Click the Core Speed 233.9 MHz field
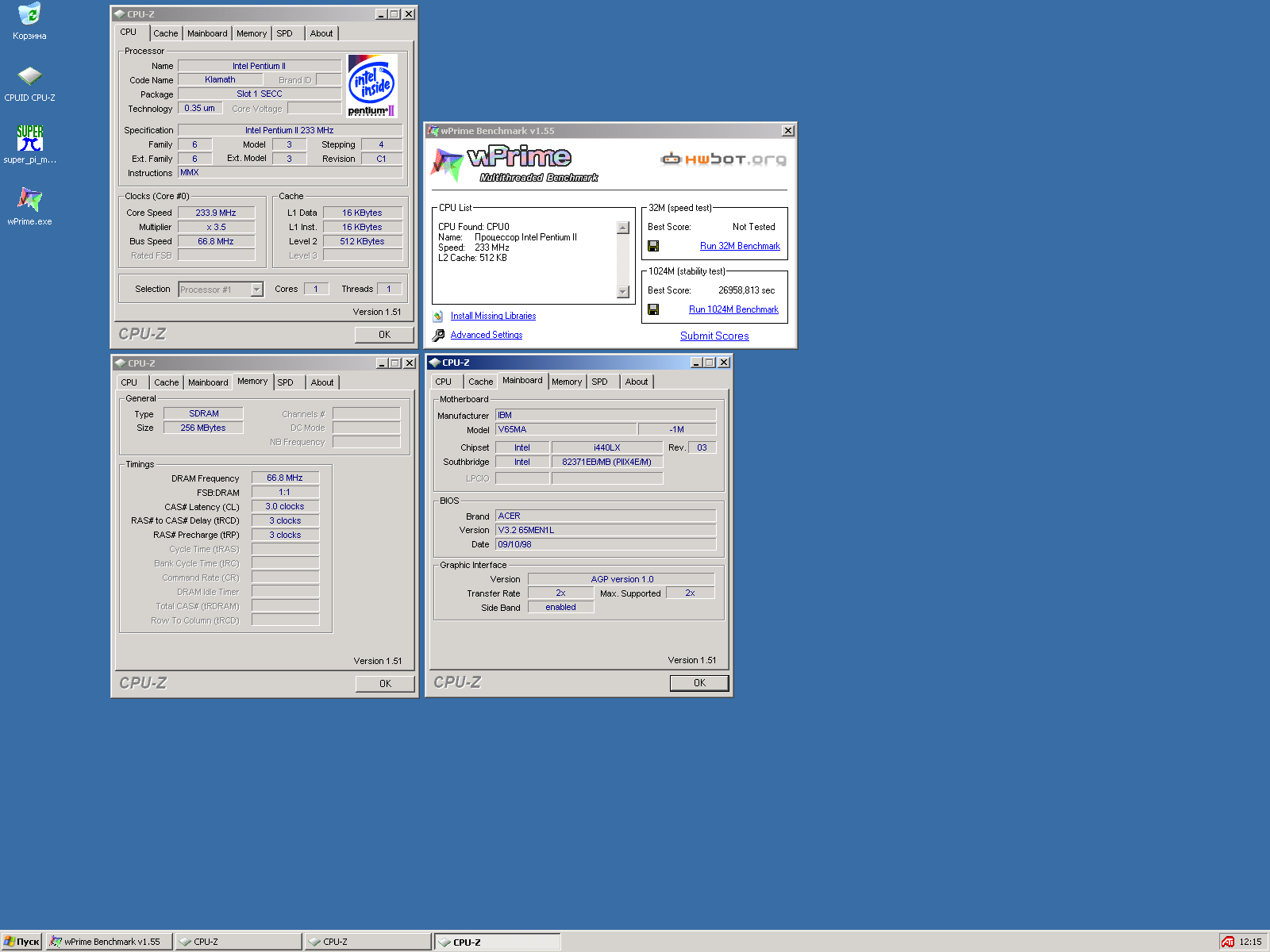The width and height of the screenshot is (1270, 952). 216,213
